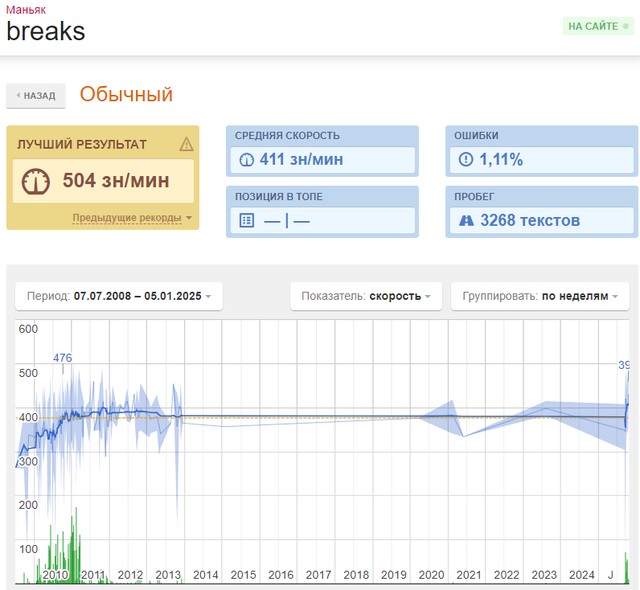Open the НА САЙТЕ status menu

pyautogui.click(x=598, y=27)
